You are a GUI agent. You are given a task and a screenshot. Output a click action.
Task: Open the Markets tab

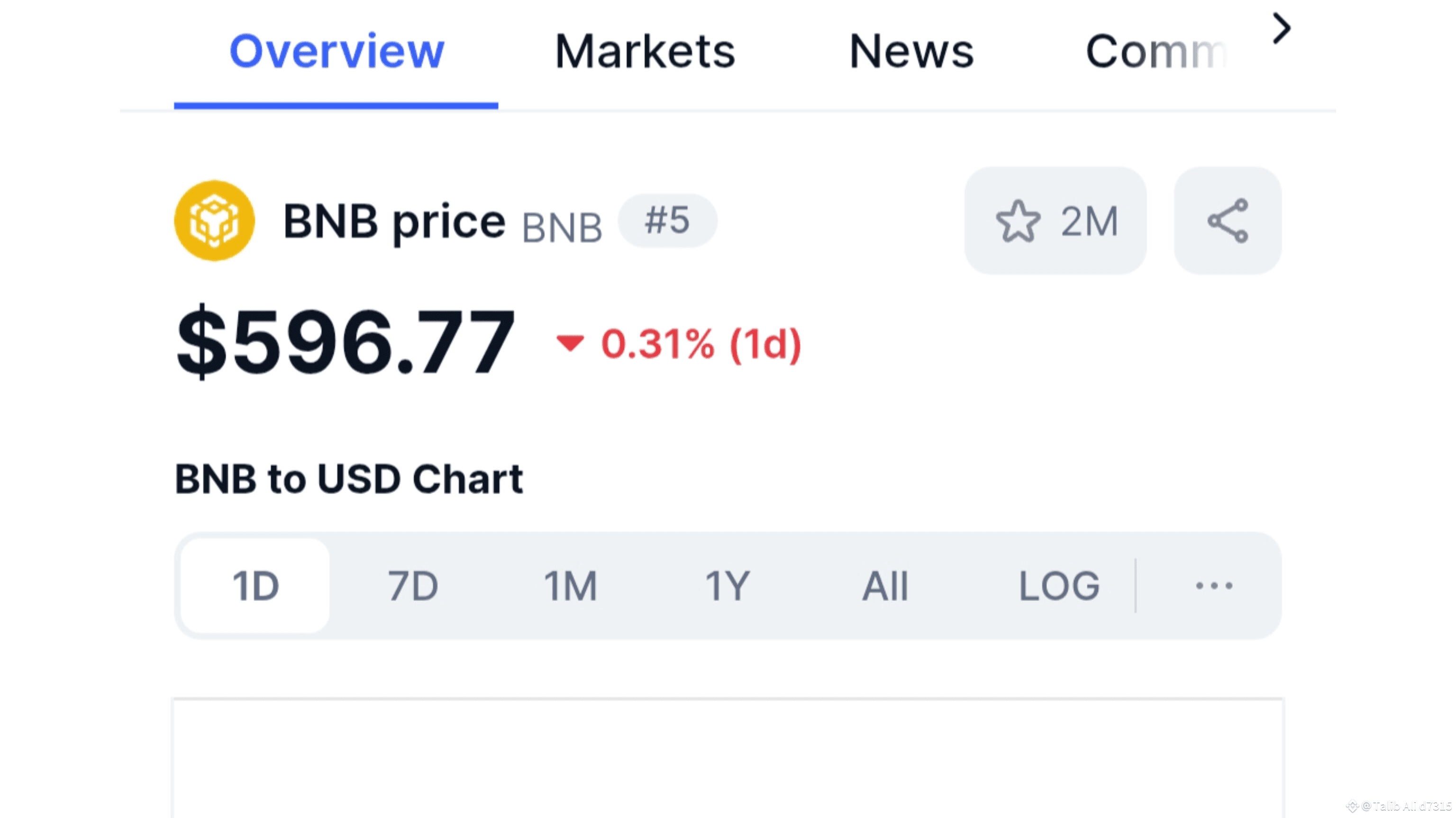[645, 52]
